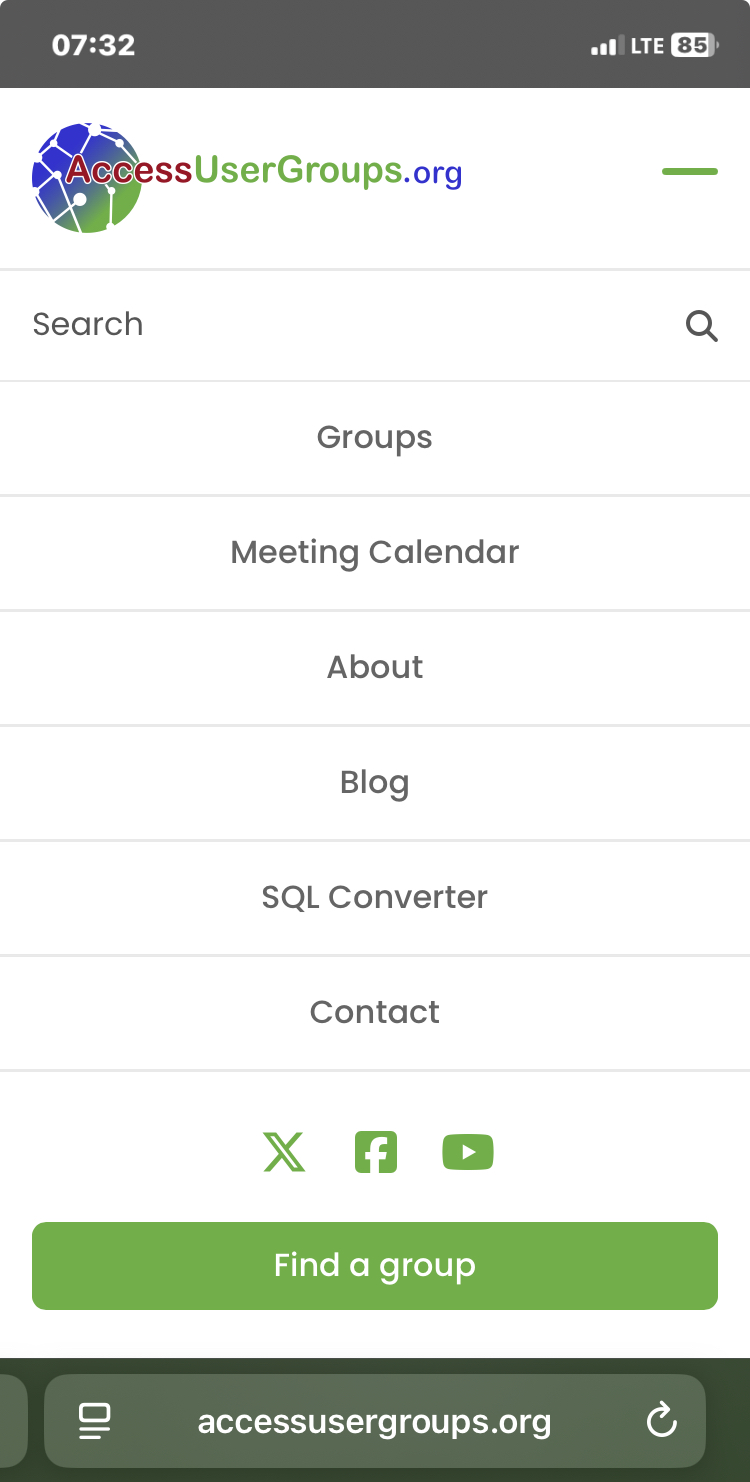Open the Blog page
The width and height of the screenshot is (750, 1482).
(375, 782)
